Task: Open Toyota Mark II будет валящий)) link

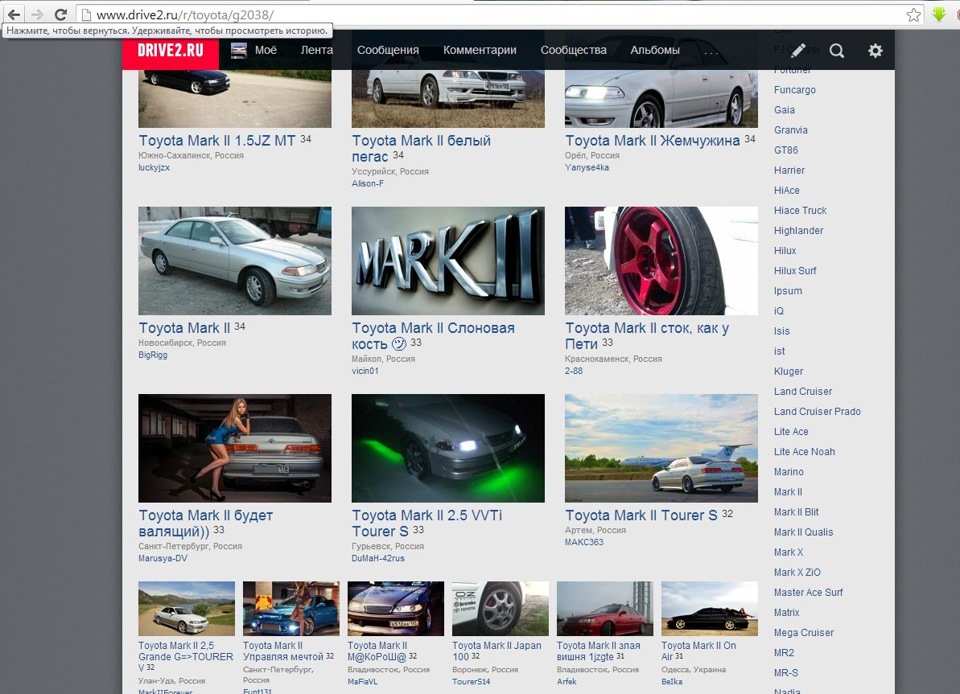Action: [x=206, y=523]
